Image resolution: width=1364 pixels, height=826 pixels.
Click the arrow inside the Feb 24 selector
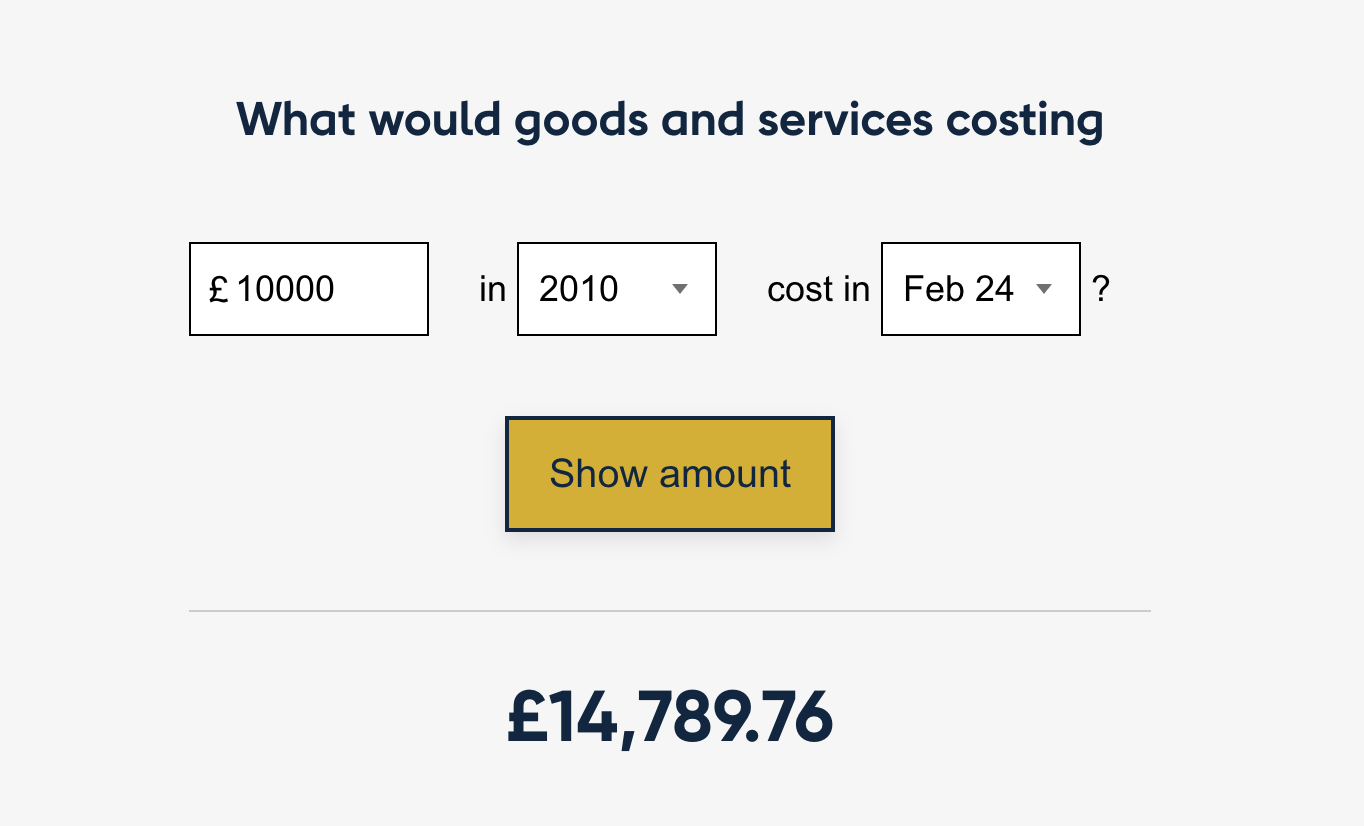[x=1045, y=289]
